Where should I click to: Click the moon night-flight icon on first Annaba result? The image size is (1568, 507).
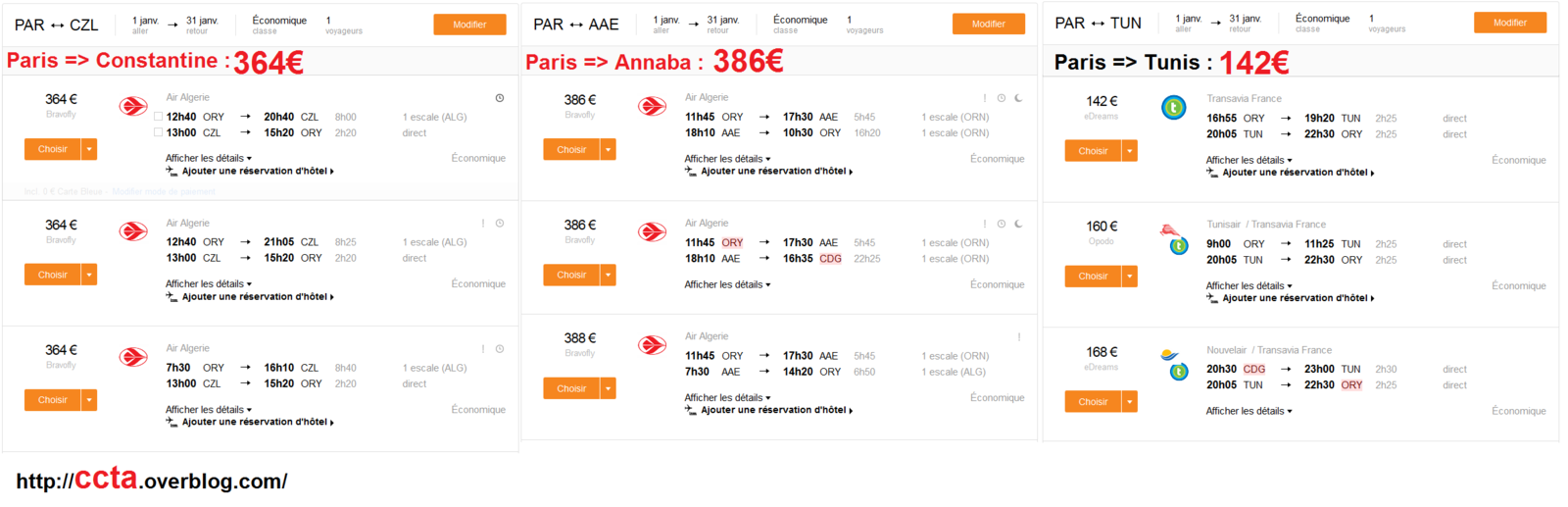click(1019, 98)
